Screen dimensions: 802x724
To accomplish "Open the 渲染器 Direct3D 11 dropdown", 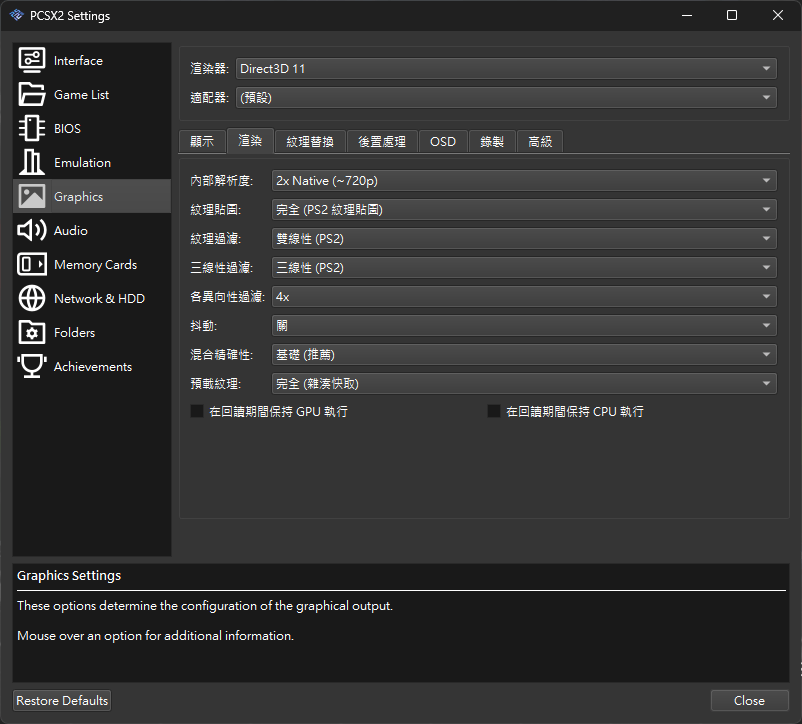I will (505, 68).
